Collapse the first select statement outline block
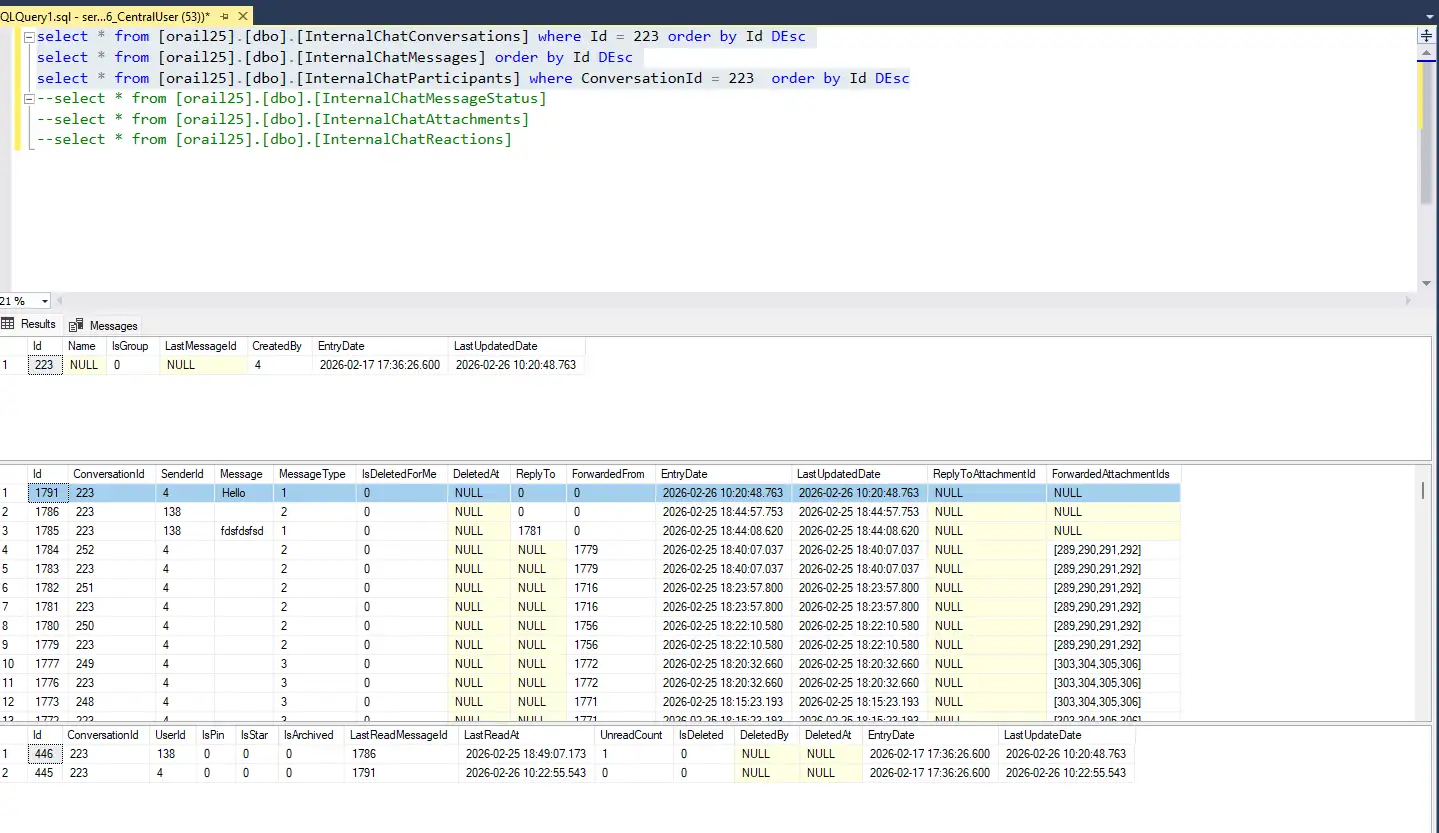Image resolution: width=1439 pixels, height=833 pixels. click(x=29, y=37)
